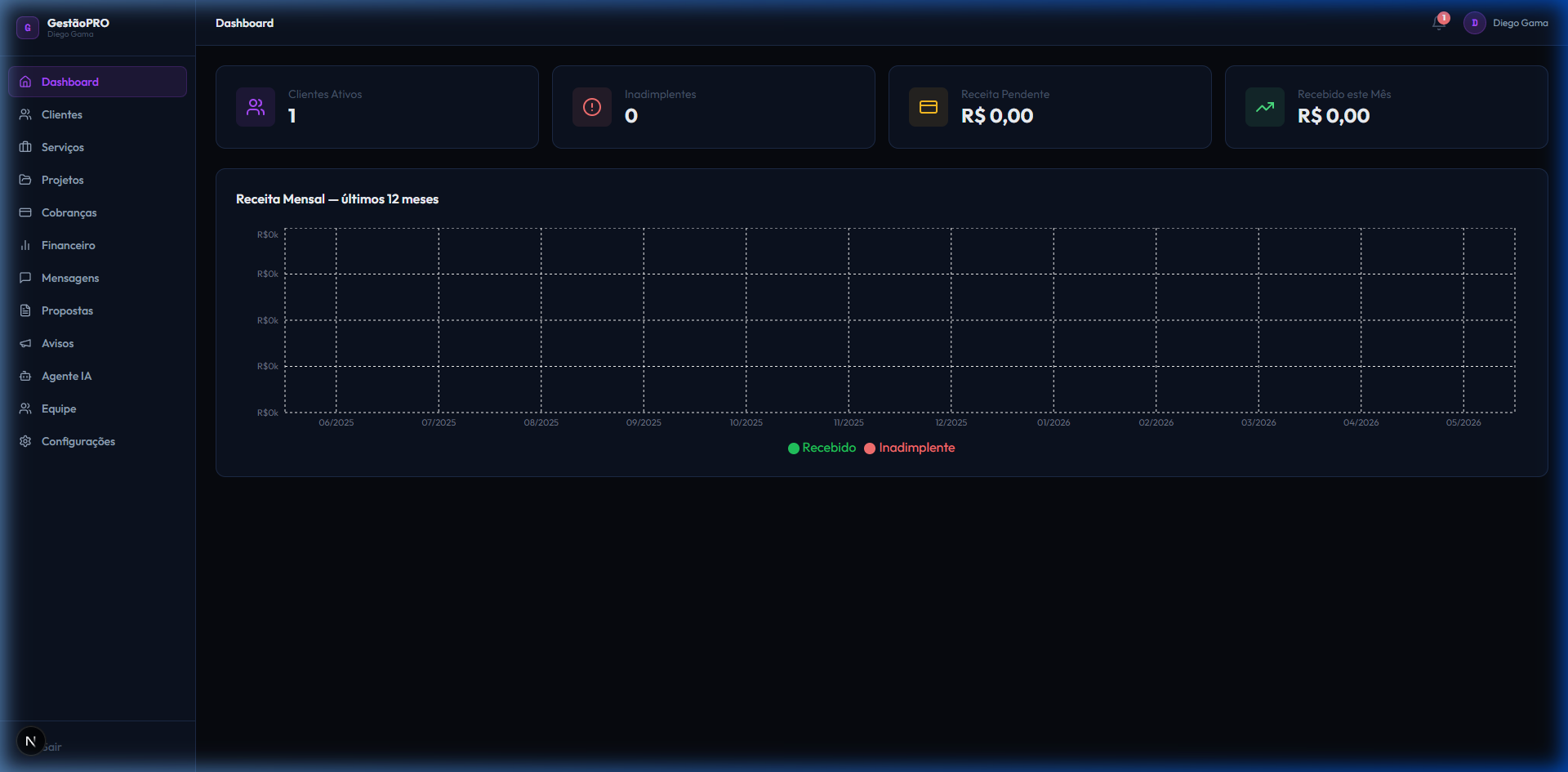Go to the Clientes section
This screenshot has height=772, width=1568.
coord(97,114)
